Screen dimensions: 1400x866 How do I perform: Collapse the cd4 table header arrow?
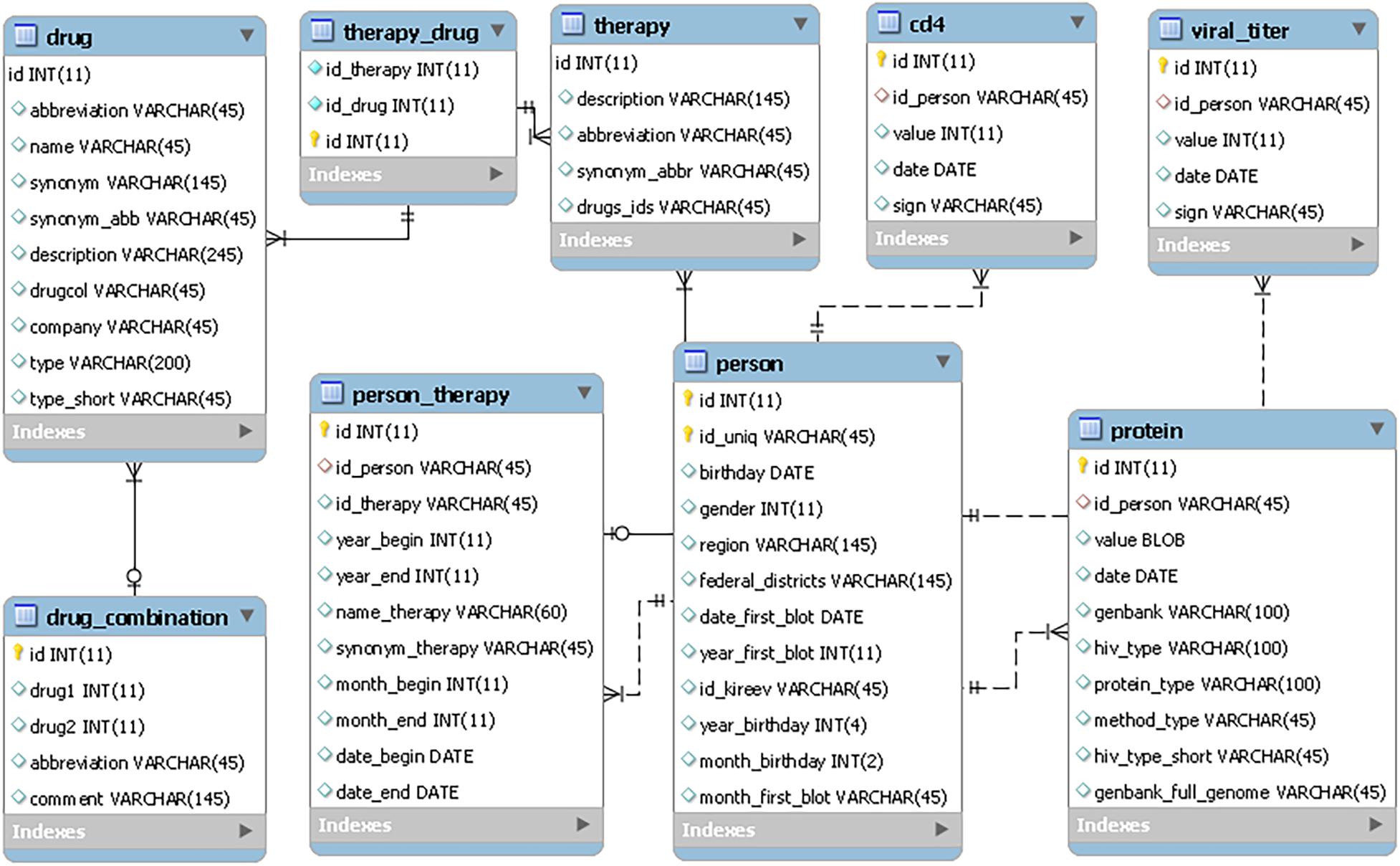(1077, 22)
